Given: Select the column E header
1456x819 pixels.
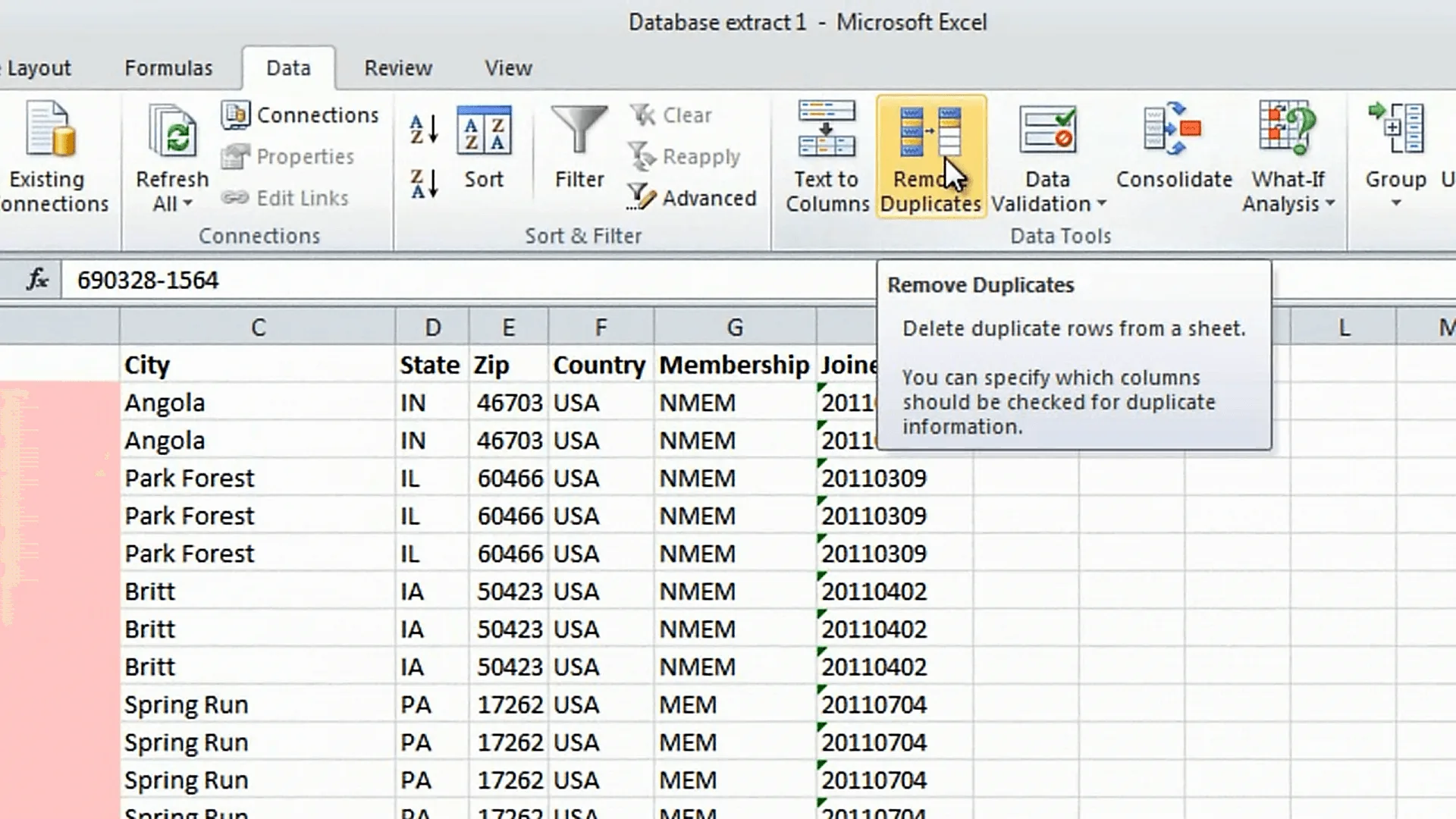Looking at the screenshot, I should tap(508, 328).
